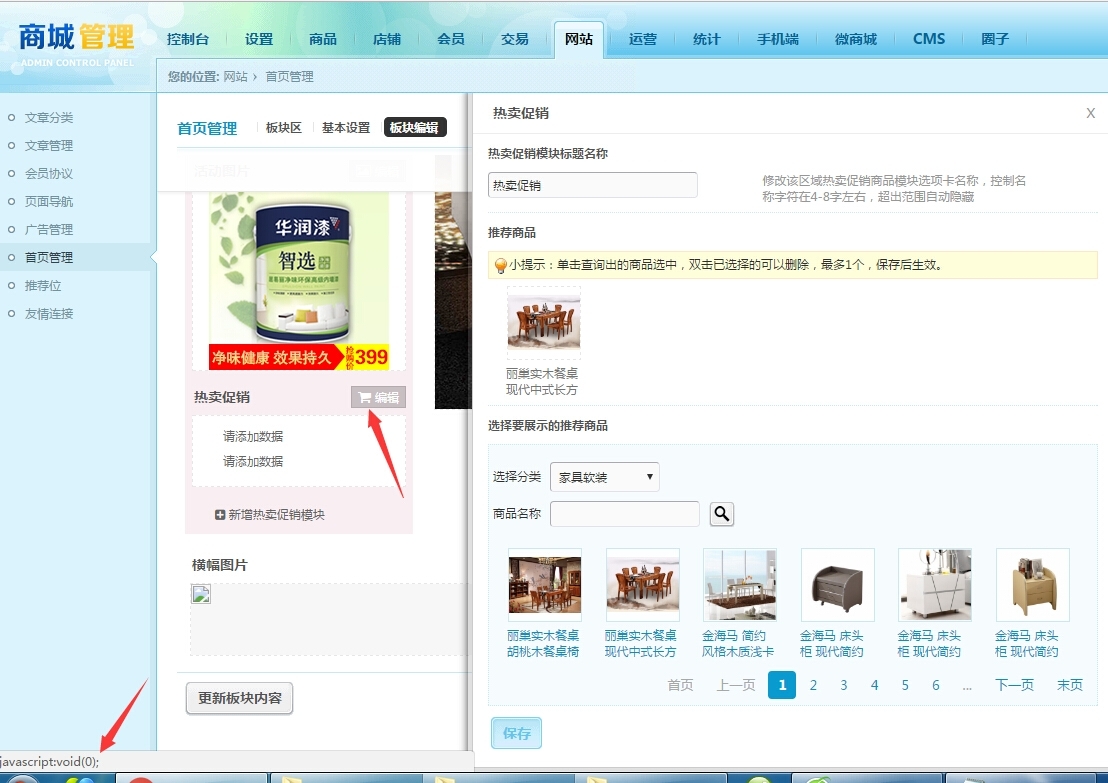Go to page 2 in pagination

point(813,685)
